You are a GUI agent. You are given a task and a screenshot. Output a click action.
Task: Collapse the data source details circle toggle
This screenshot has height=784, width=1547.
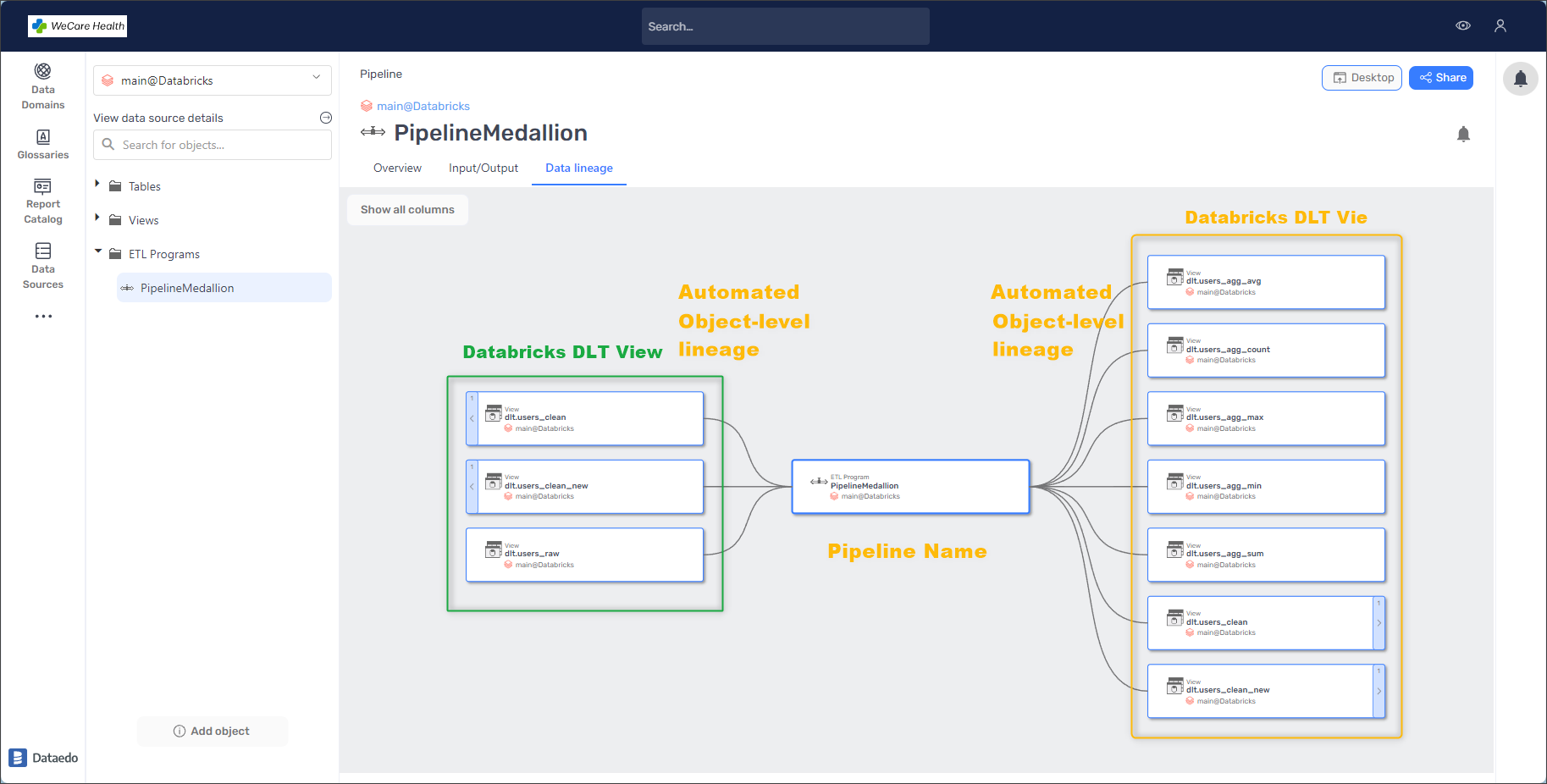325,118
